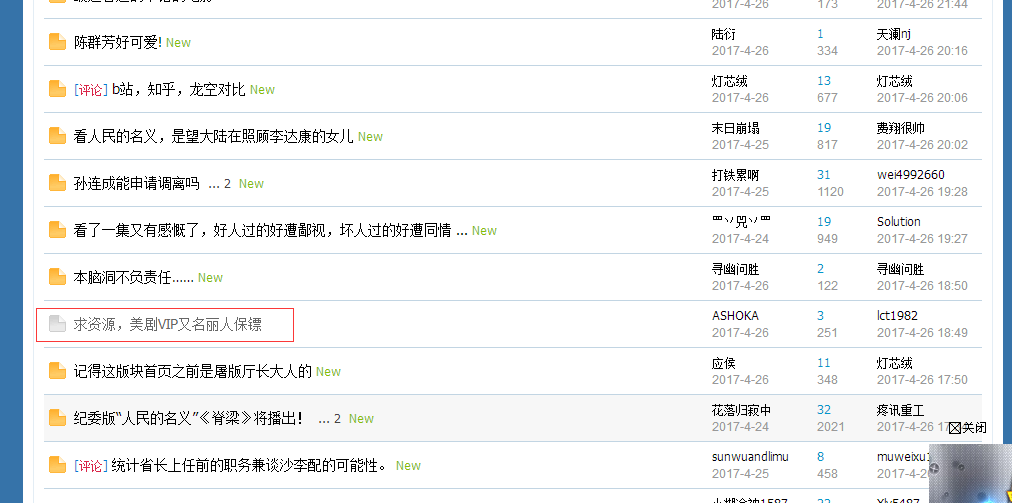Click reply count 31 for 孙连成 thread
Viewport: 1012px width, 503px height.
pyautogui.click(x=824, y=175)
